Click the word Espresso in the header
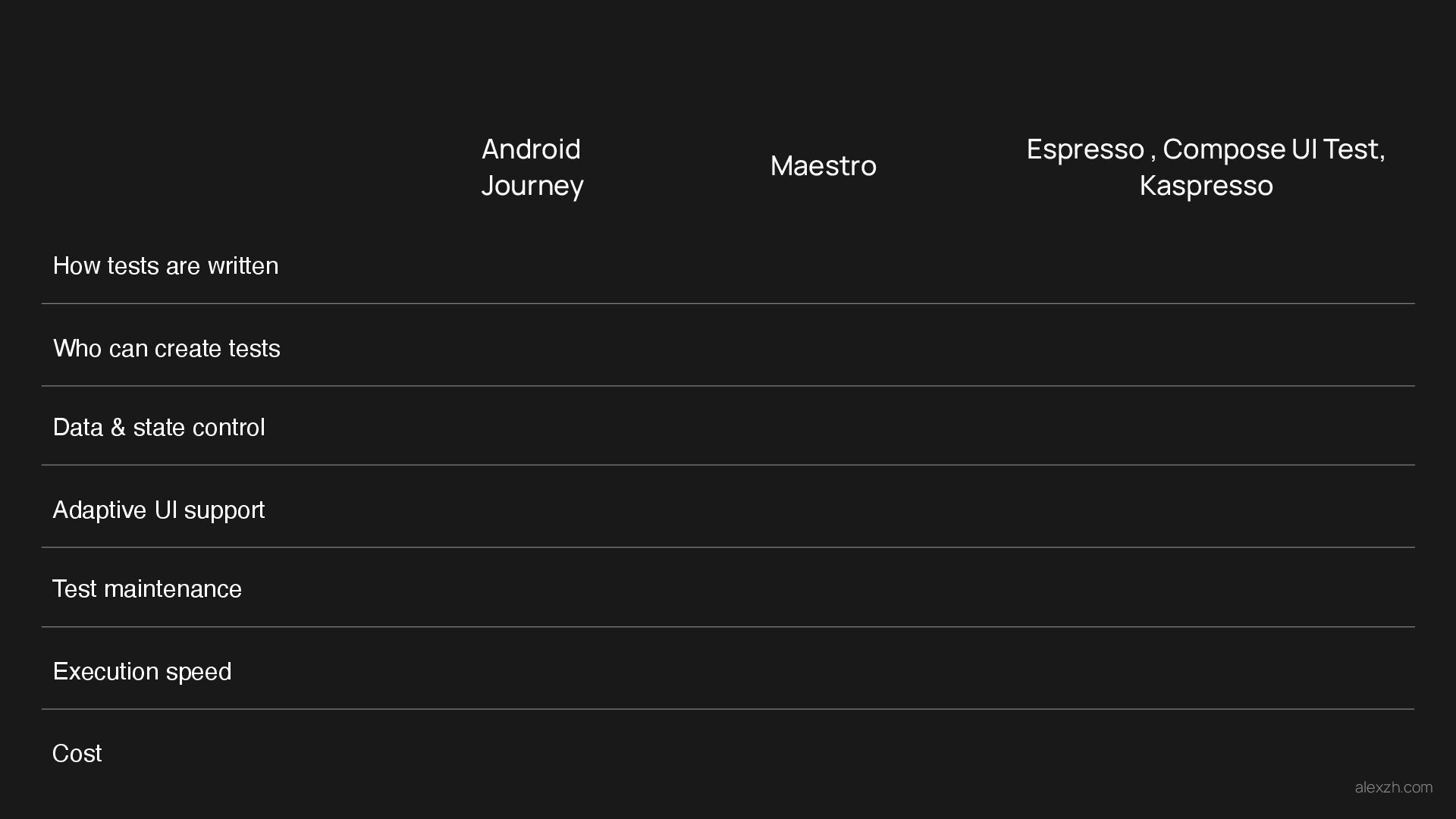The width and height of the screenshot is (1456, 819). pyautogui.click(x=1084, y=149)
